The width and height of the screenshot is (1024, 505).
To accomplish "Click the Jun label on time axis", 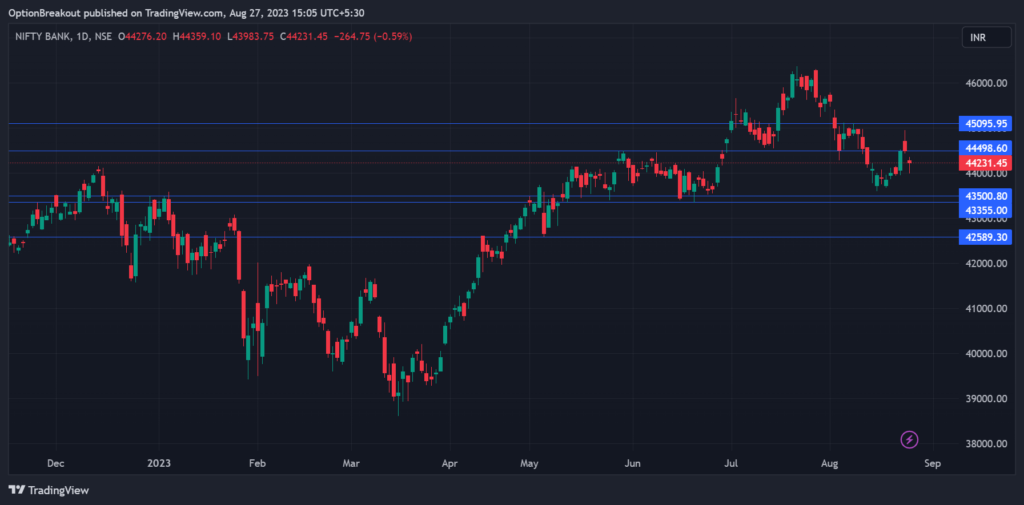I will 632,463.
